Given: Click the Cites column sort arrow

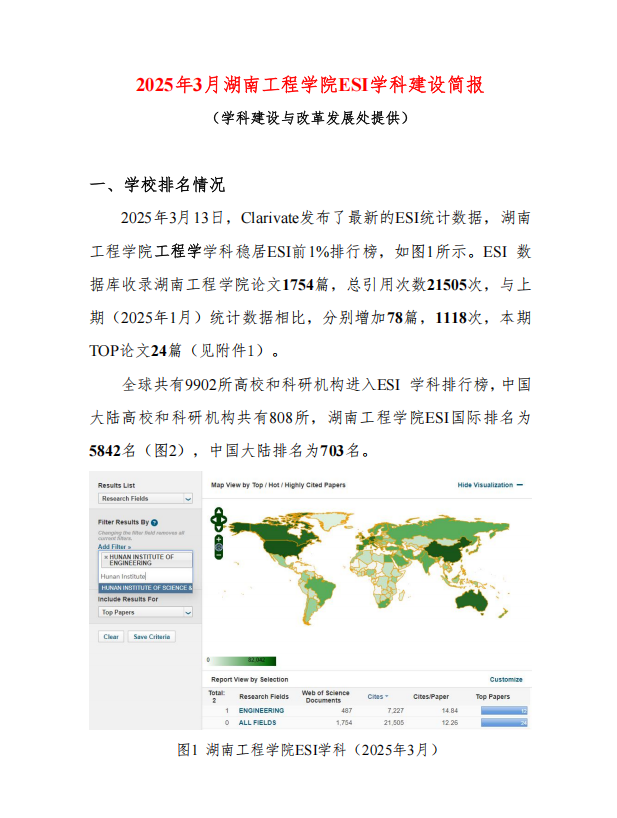Looking at the screenshot, I should (x=387, y=696).
